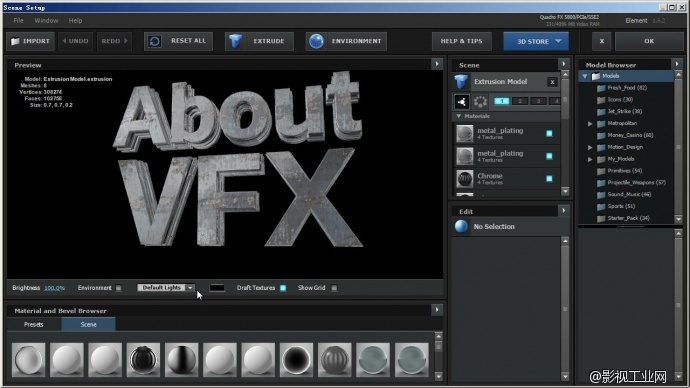Switch to the Presets tab

(34, 325)
